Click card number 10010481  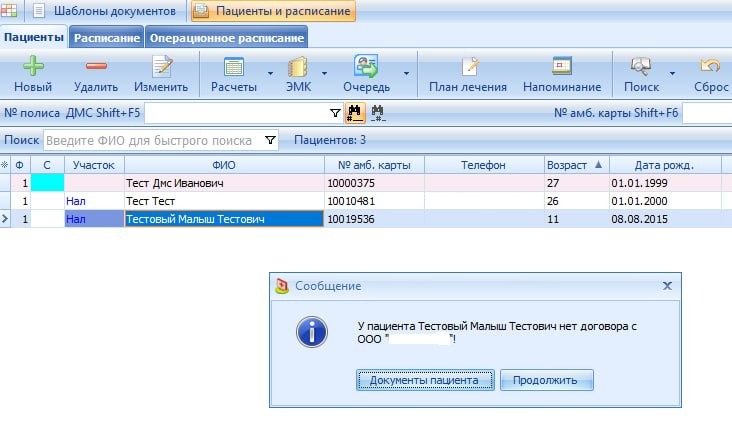coord(351,201)
